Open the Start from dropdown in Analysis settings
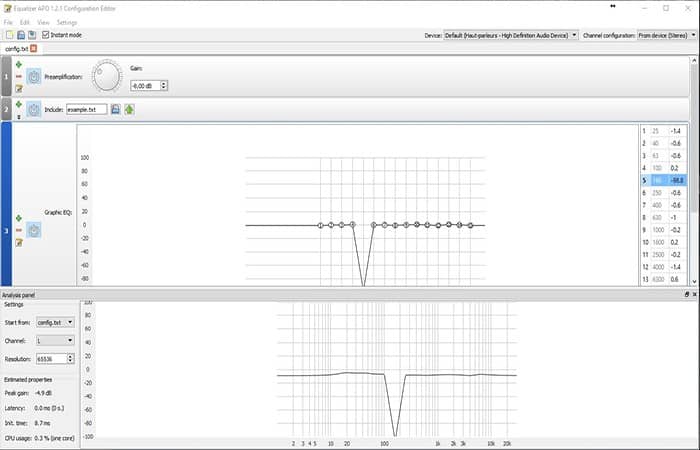This screenshot has width=700, height=450. click(55, 322)
